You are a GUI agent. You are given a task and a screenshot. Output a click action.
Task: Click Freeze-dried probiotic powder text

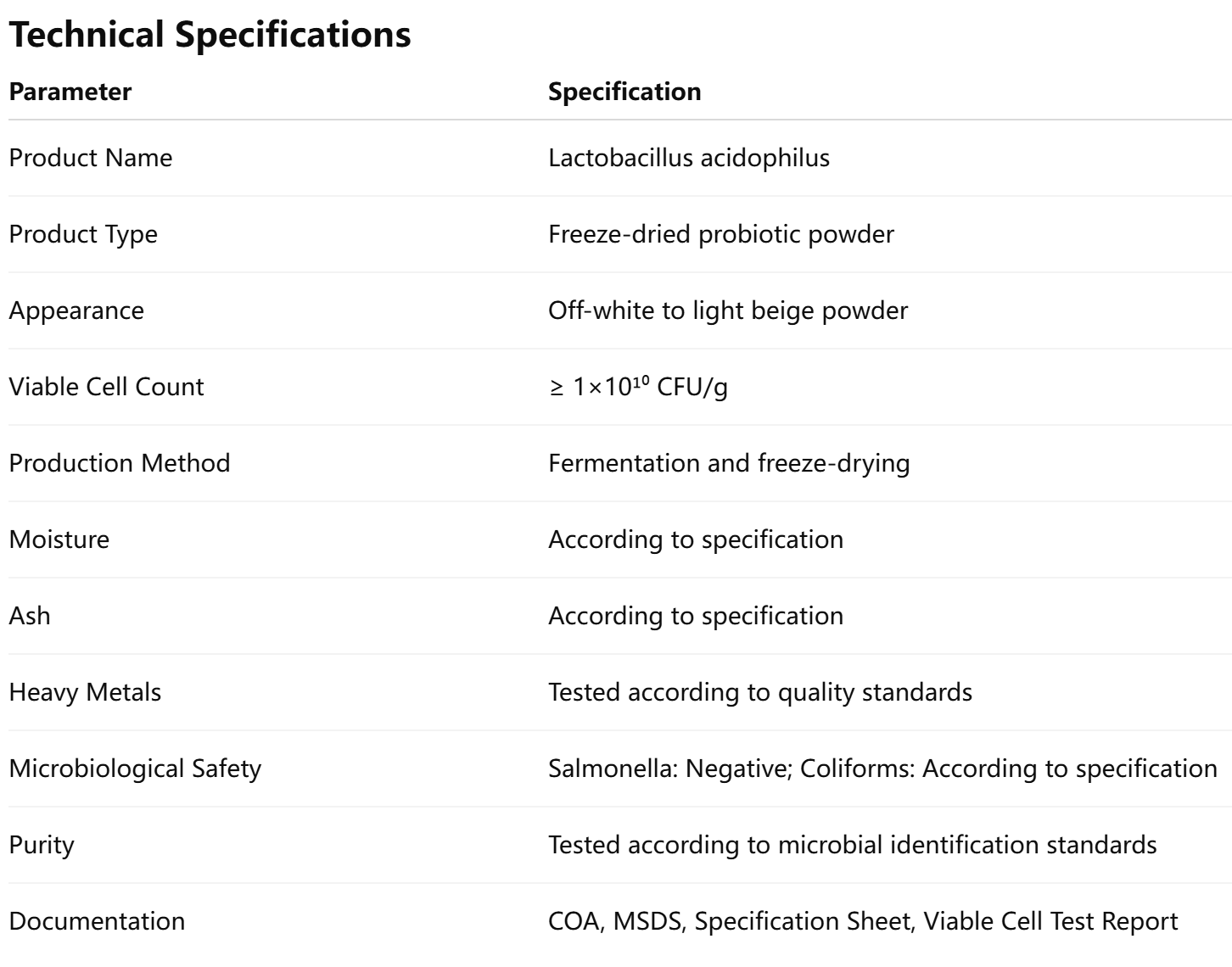point(721,234)
